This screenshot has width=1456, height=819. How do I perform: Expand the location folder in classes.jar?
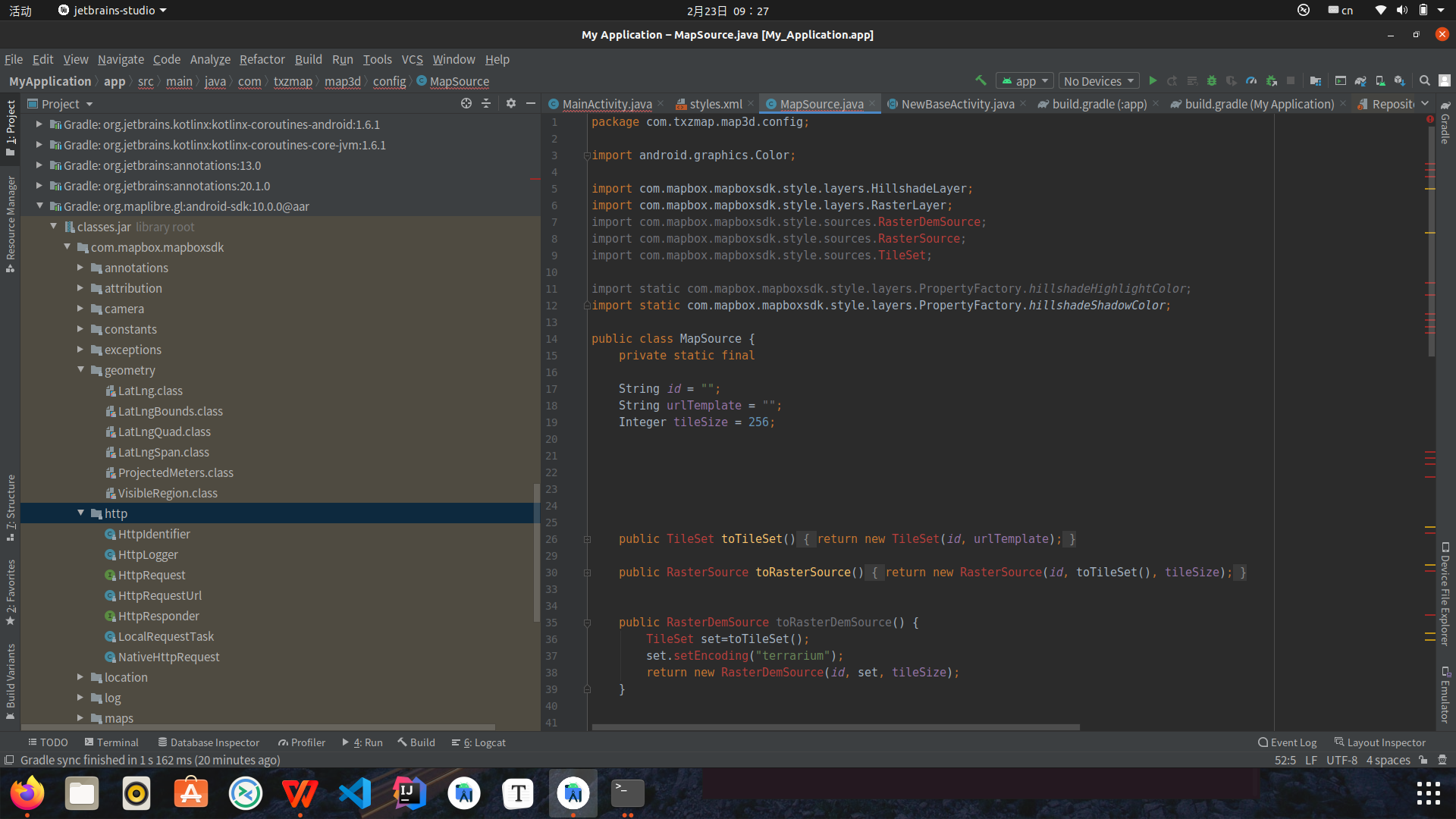(x=80, y=677)
